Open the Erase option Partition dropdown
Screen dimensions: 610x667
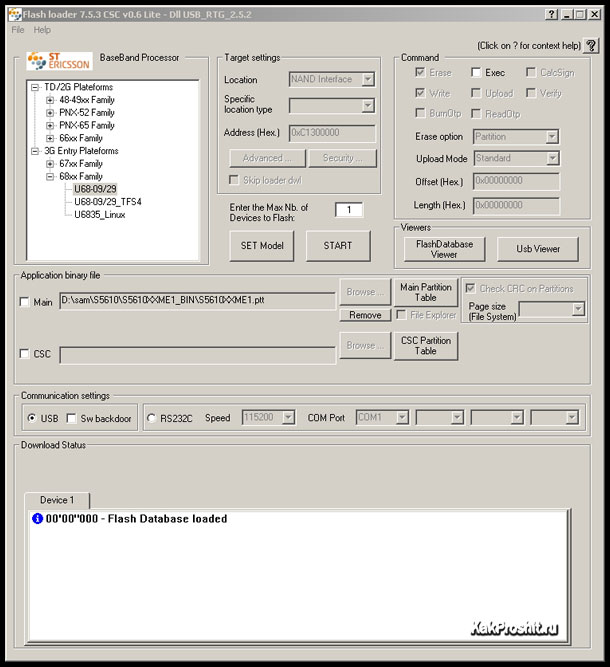[x=551, y=137]
